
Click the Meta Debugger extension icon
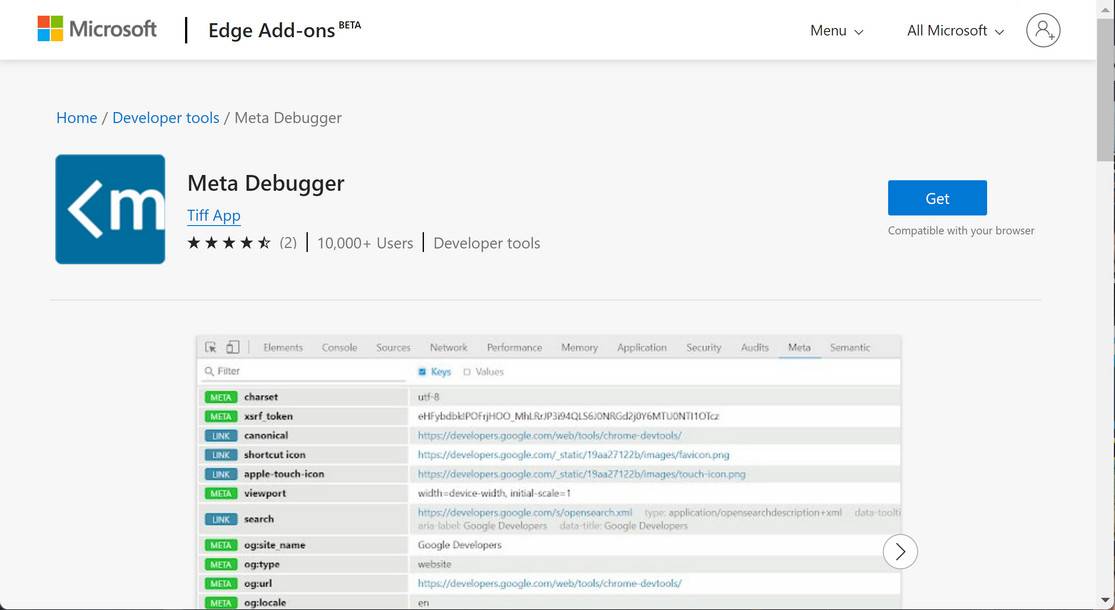[x=110, y=209]
